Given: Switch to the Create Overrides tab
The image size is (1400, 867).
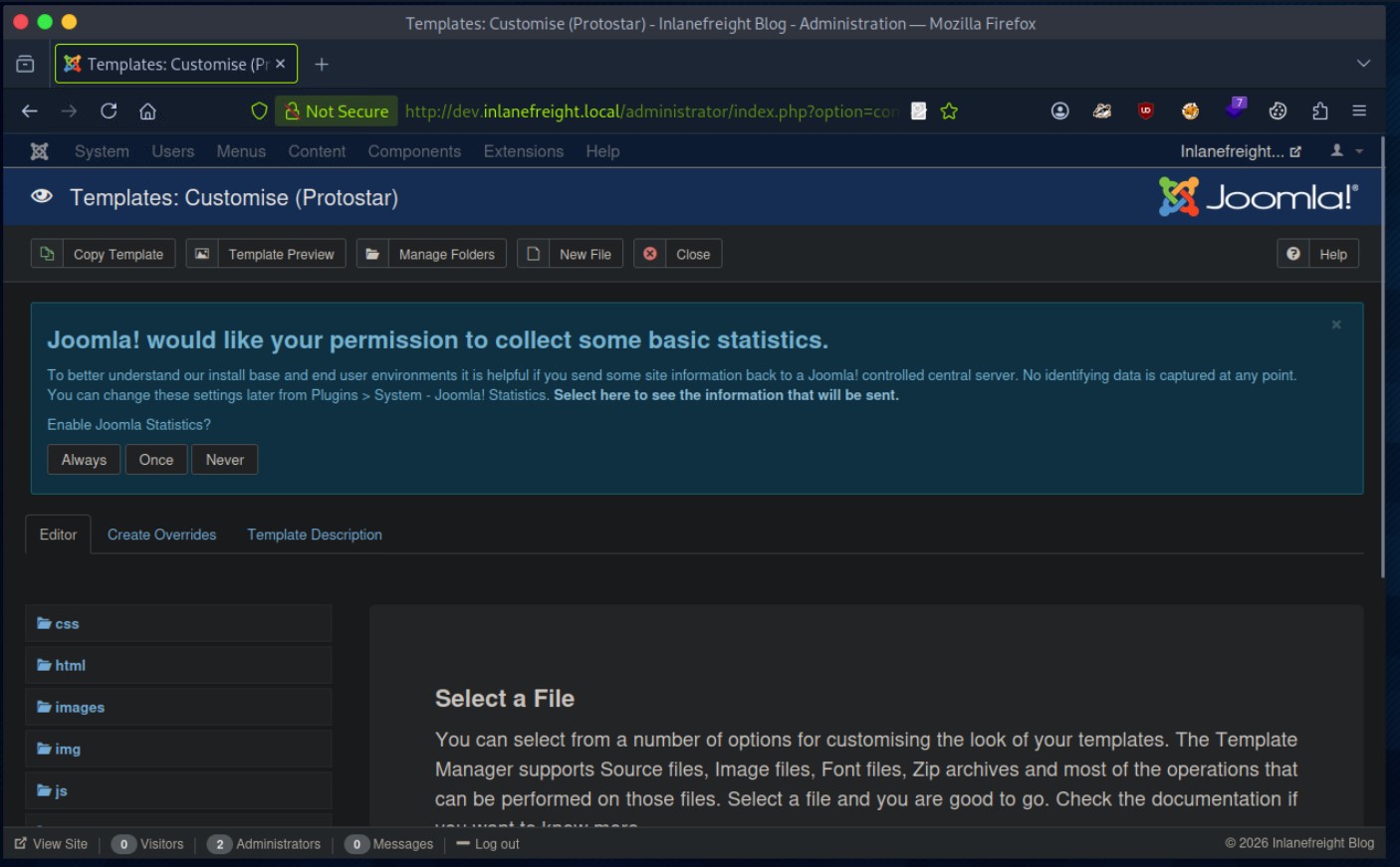Looking at the screenshot, I should [161, 535].
